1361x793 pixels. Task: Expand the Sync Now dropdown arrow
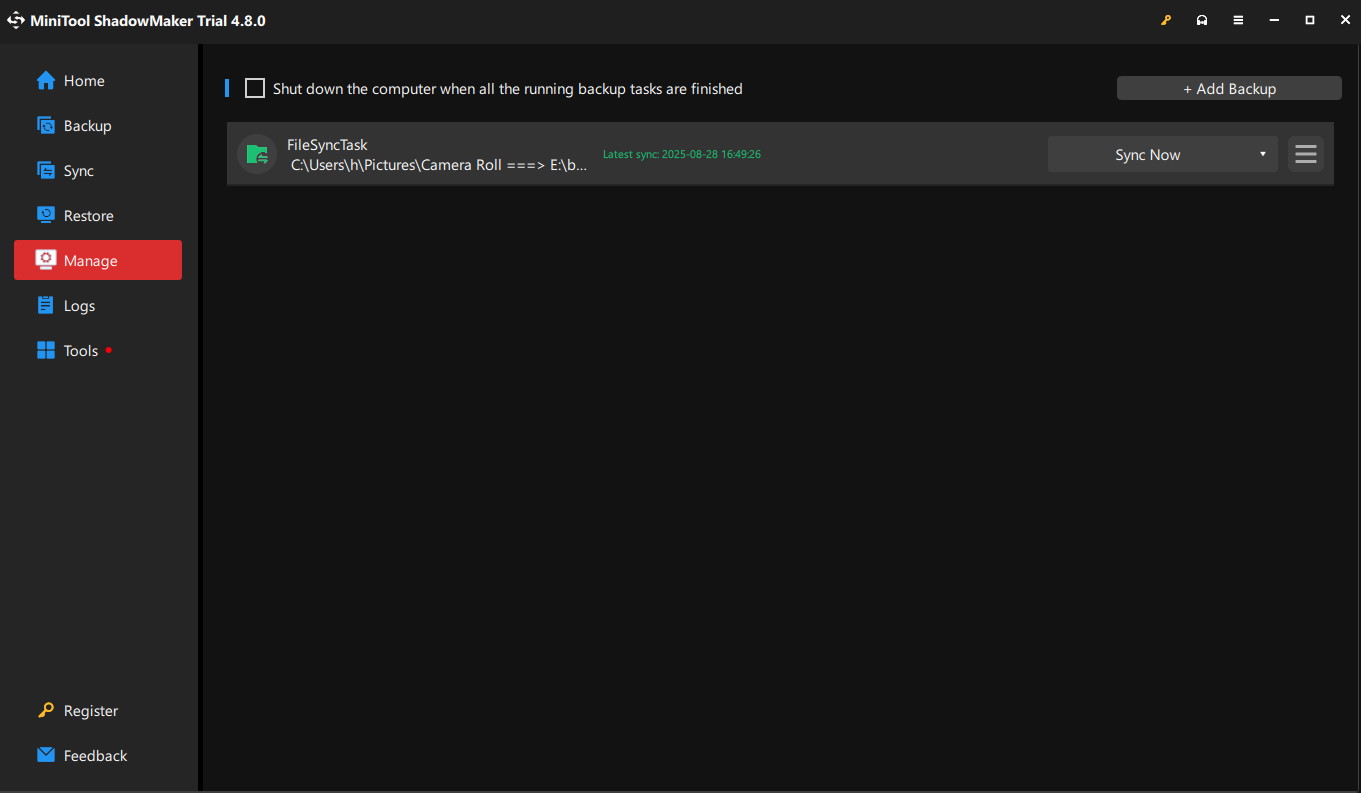[x=1262, y=154]
